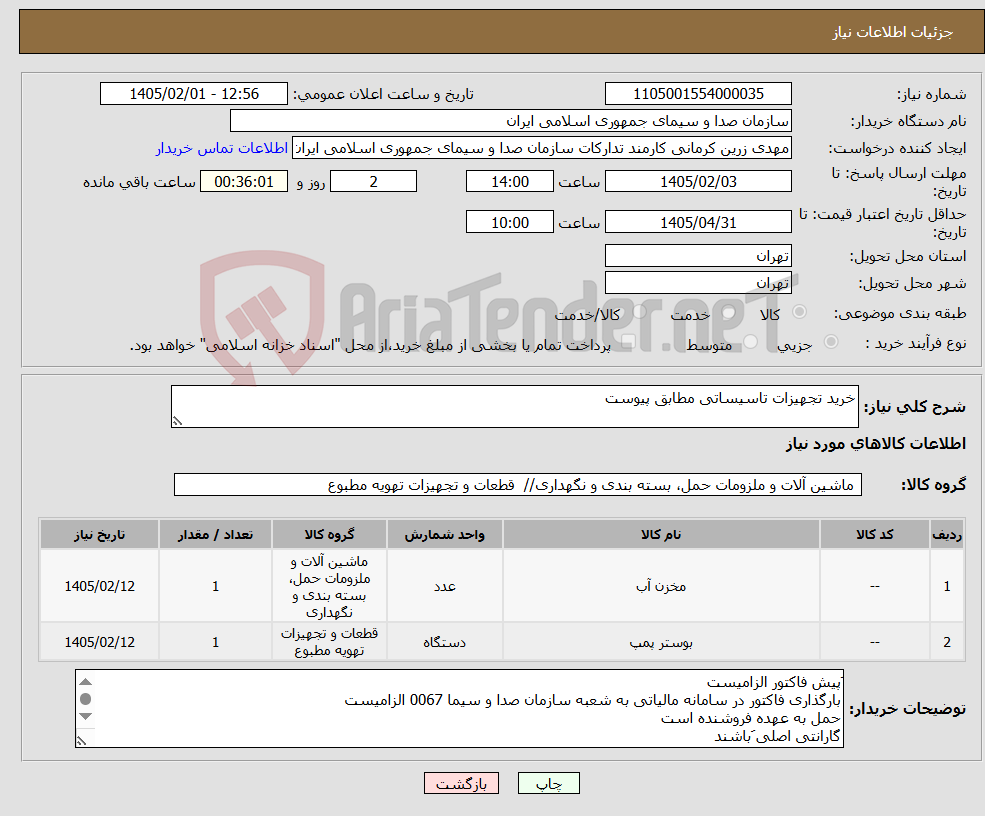Screen dimensions: 985x816
Task: Click column header تعداد / مقدار
Action: [x=215, y=535]
